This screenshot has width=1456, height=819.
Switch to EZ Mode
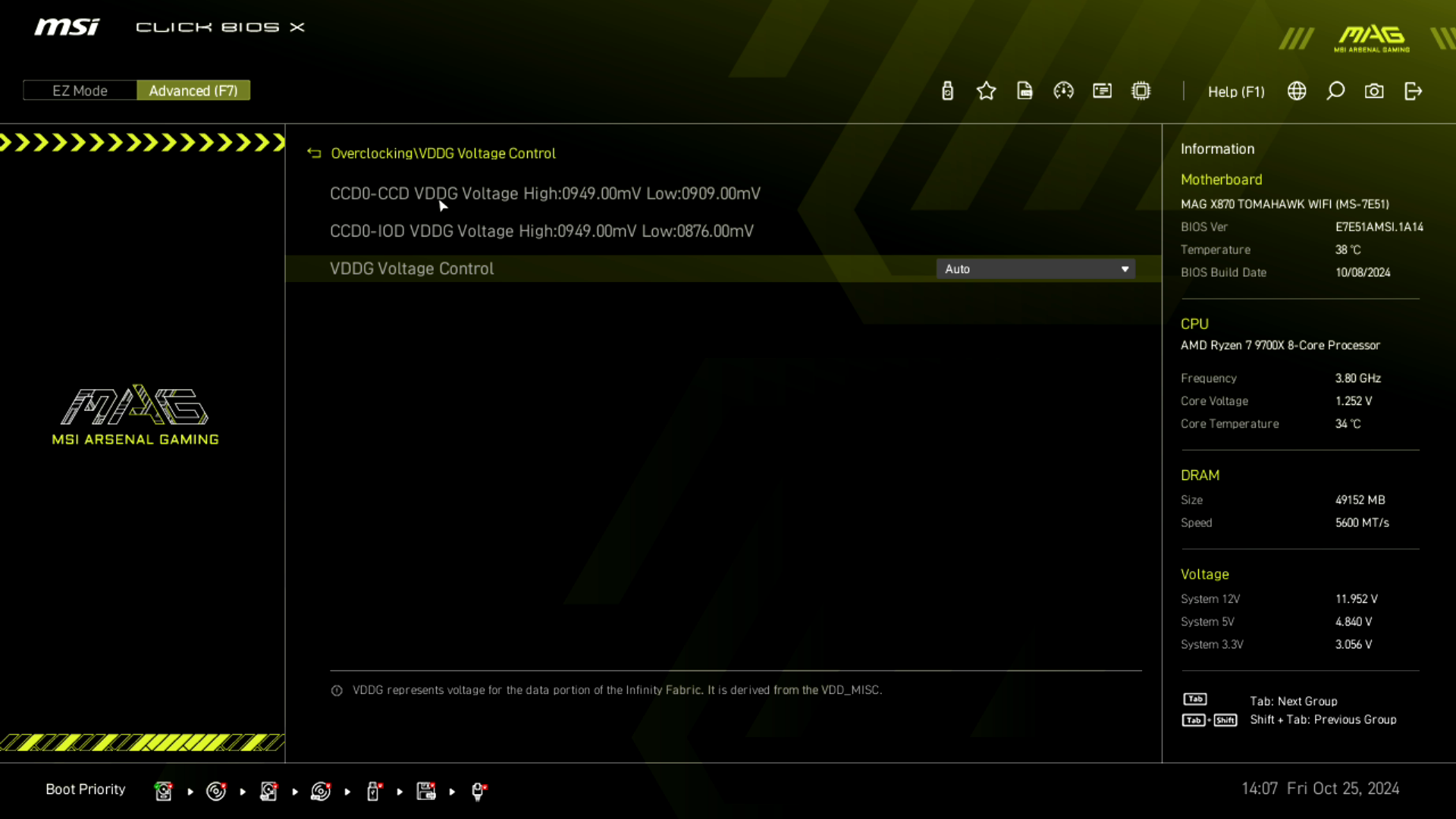click(x=80, y=90)
